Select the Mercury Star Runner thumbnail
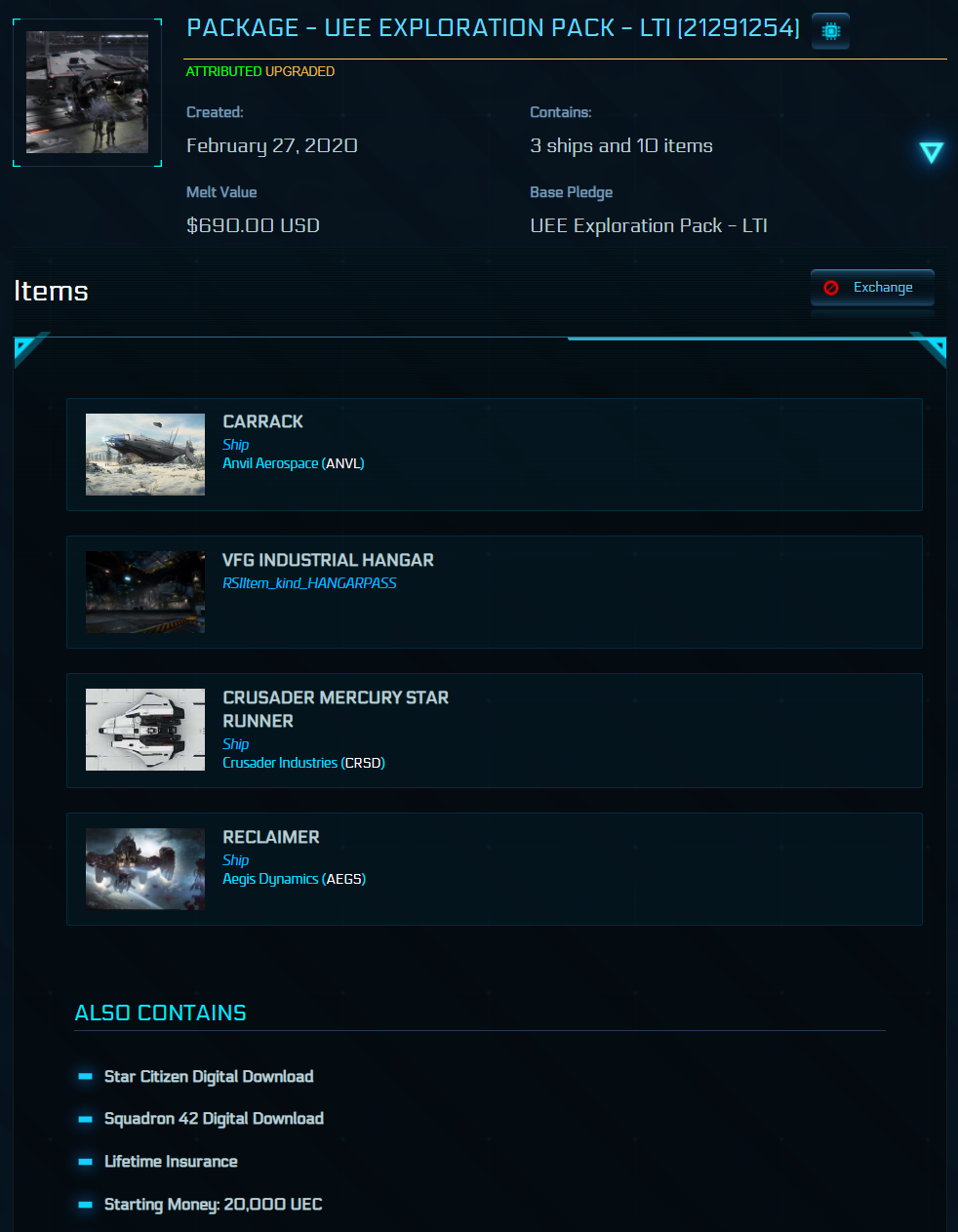The height and width of the screenshot is (1232, 958). pyautogui.click(x=145, y=730)
